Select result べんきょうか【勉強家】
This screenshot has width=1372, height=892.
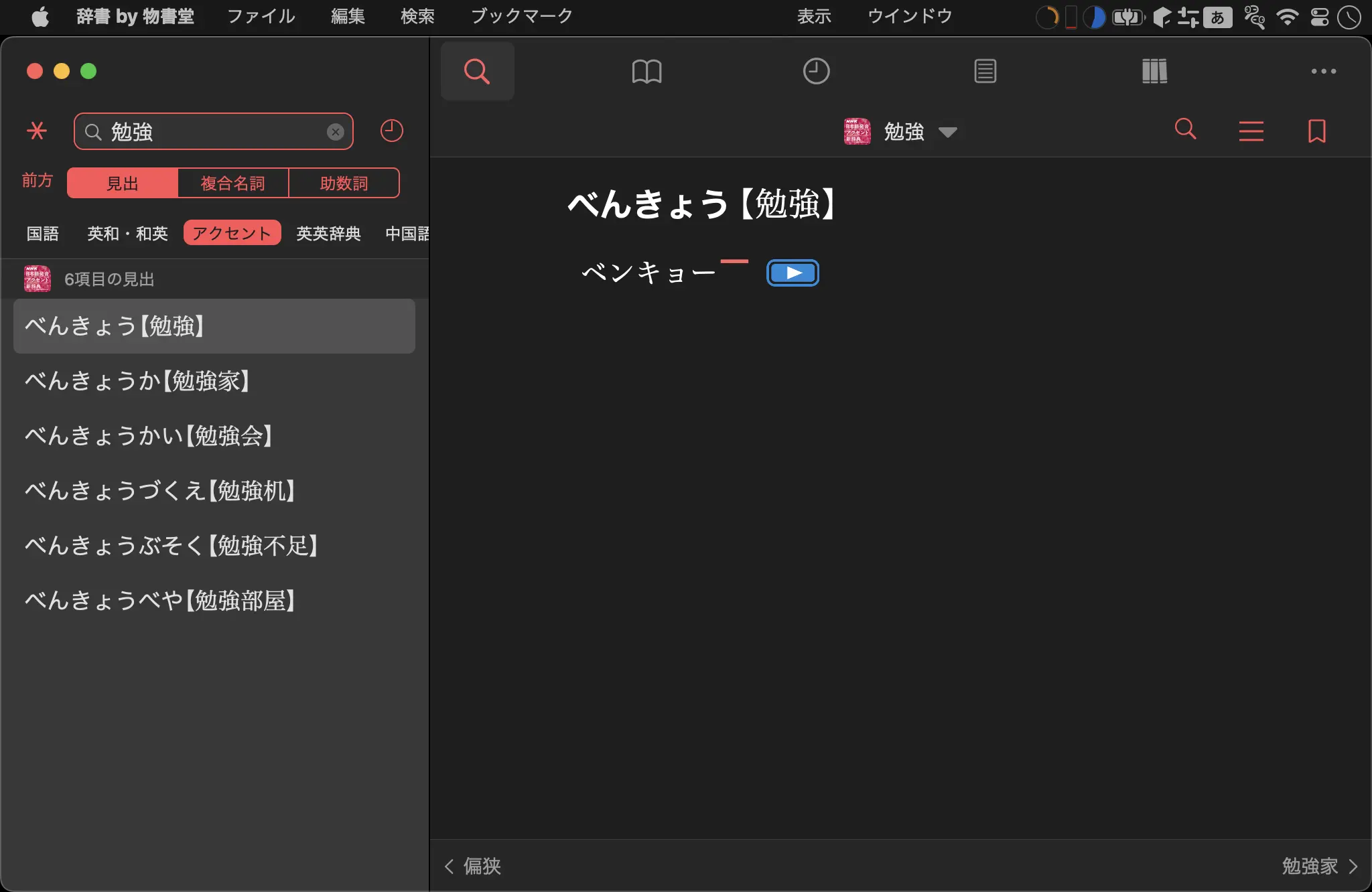point(214,381)
